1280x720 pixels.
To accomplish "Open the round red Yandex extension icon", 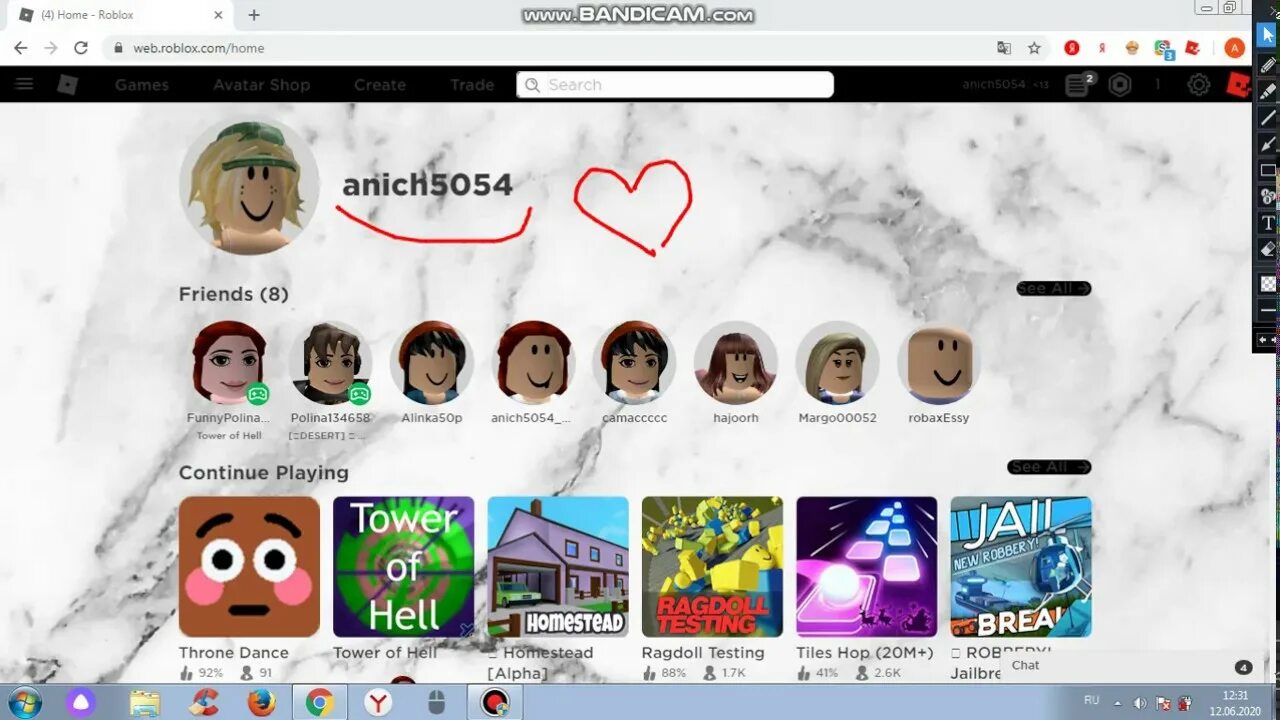I will pos(1072,48).
